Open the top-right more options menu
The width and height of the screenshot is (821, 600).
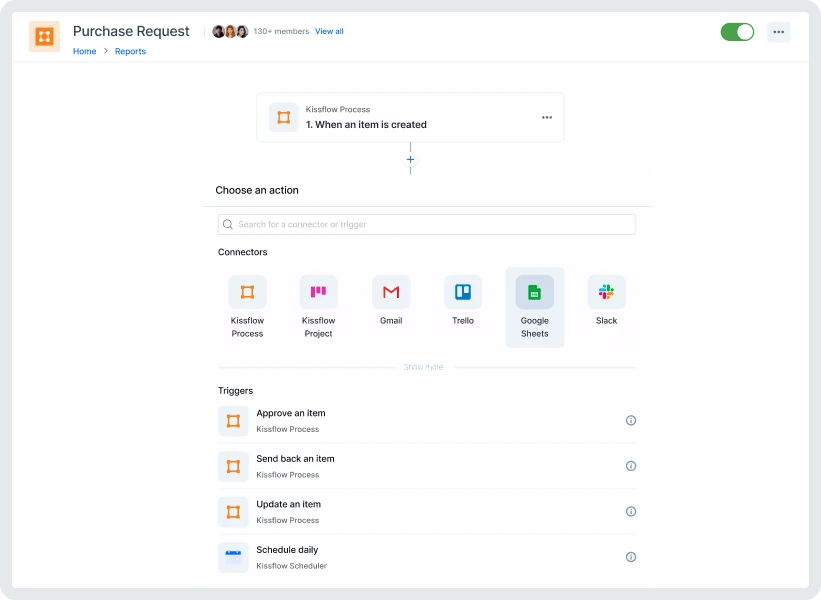[779, 32]
